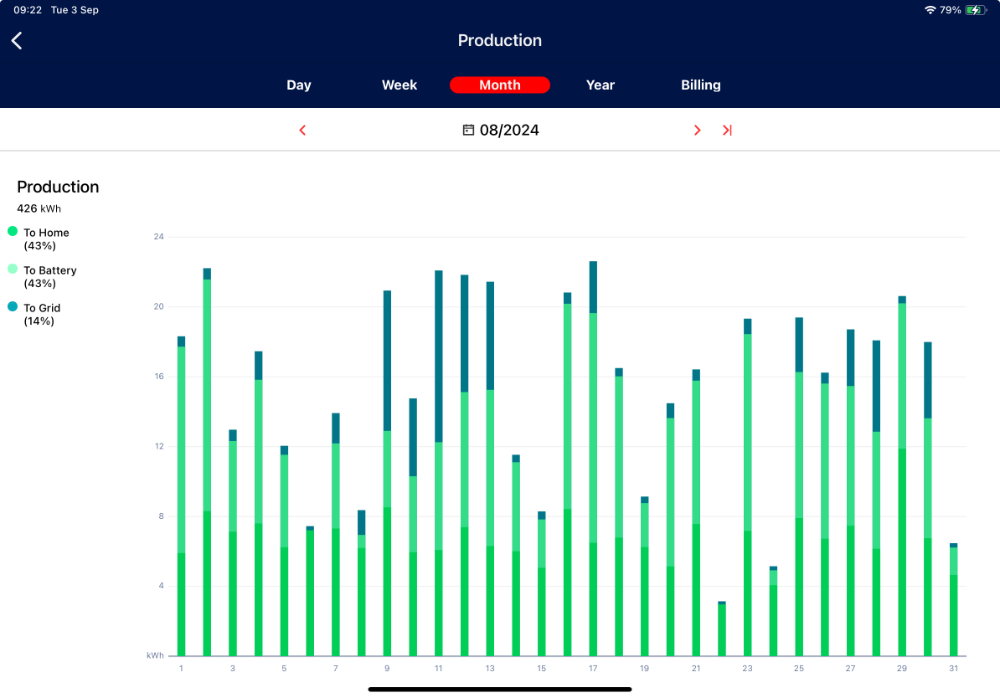Switch to the Week tab
Image resolution: width=1000 pixels, height=698 pixels.
(x=399, y=85)
